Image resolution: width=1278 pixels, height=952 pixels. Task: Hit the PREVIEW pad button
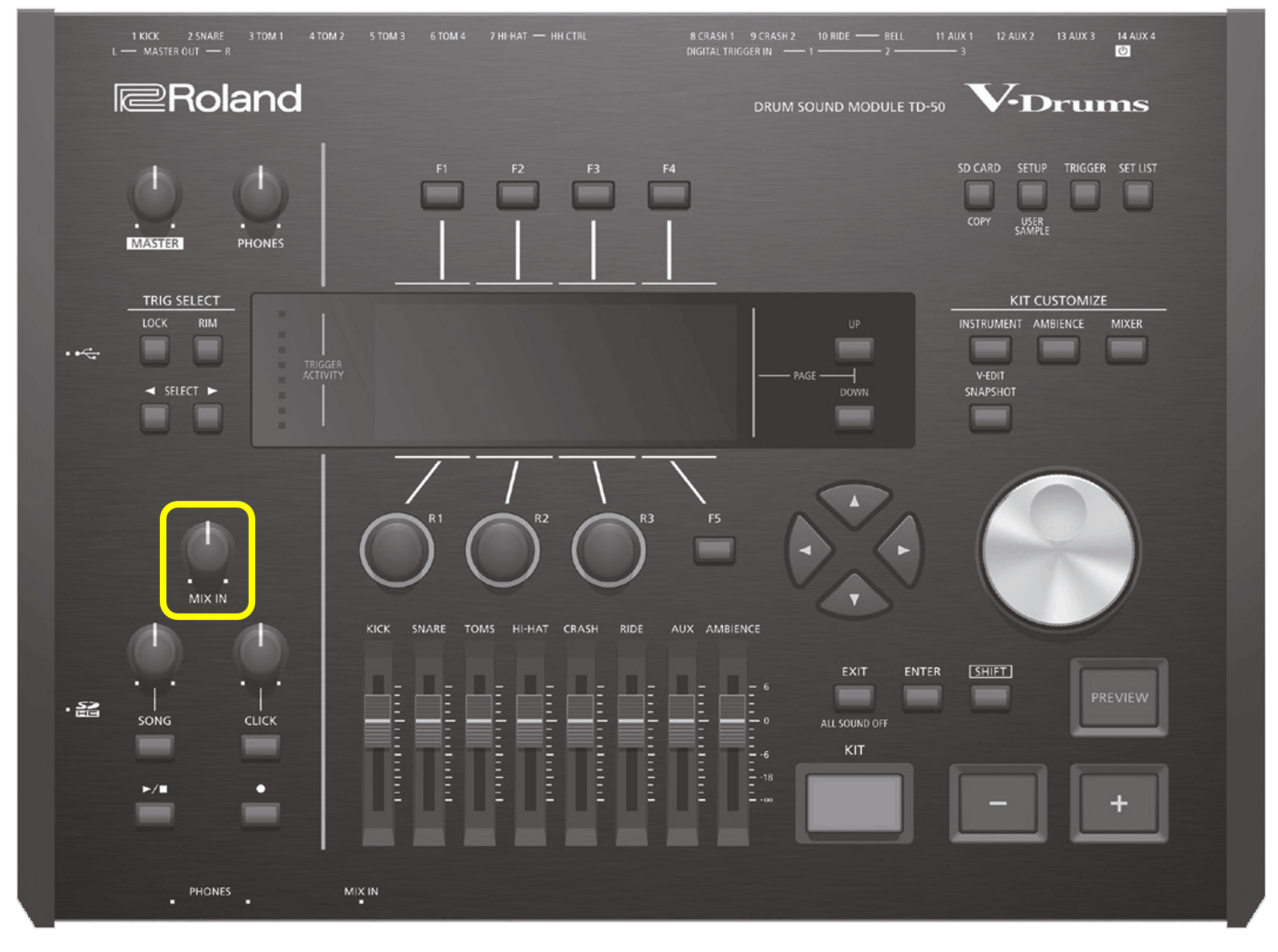click(x=1119, y=698)
